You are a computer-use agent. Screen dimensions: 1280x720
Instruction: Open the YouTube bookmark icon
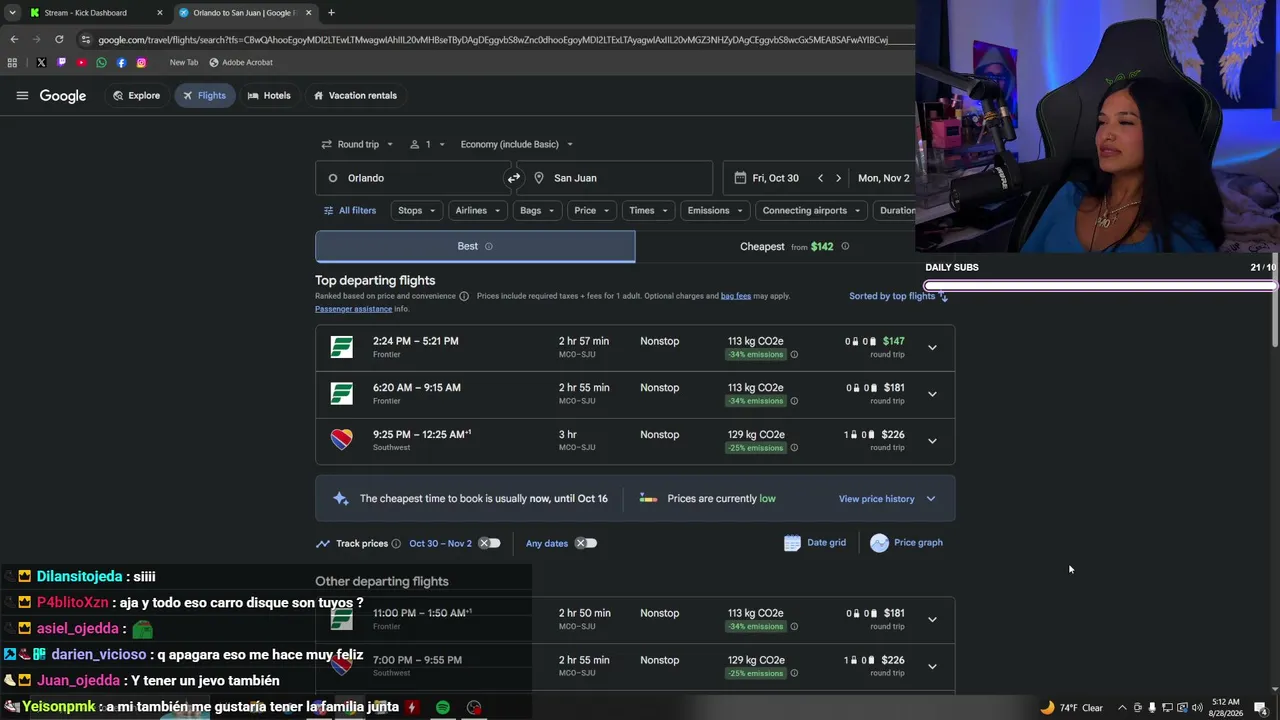[81, 62]
